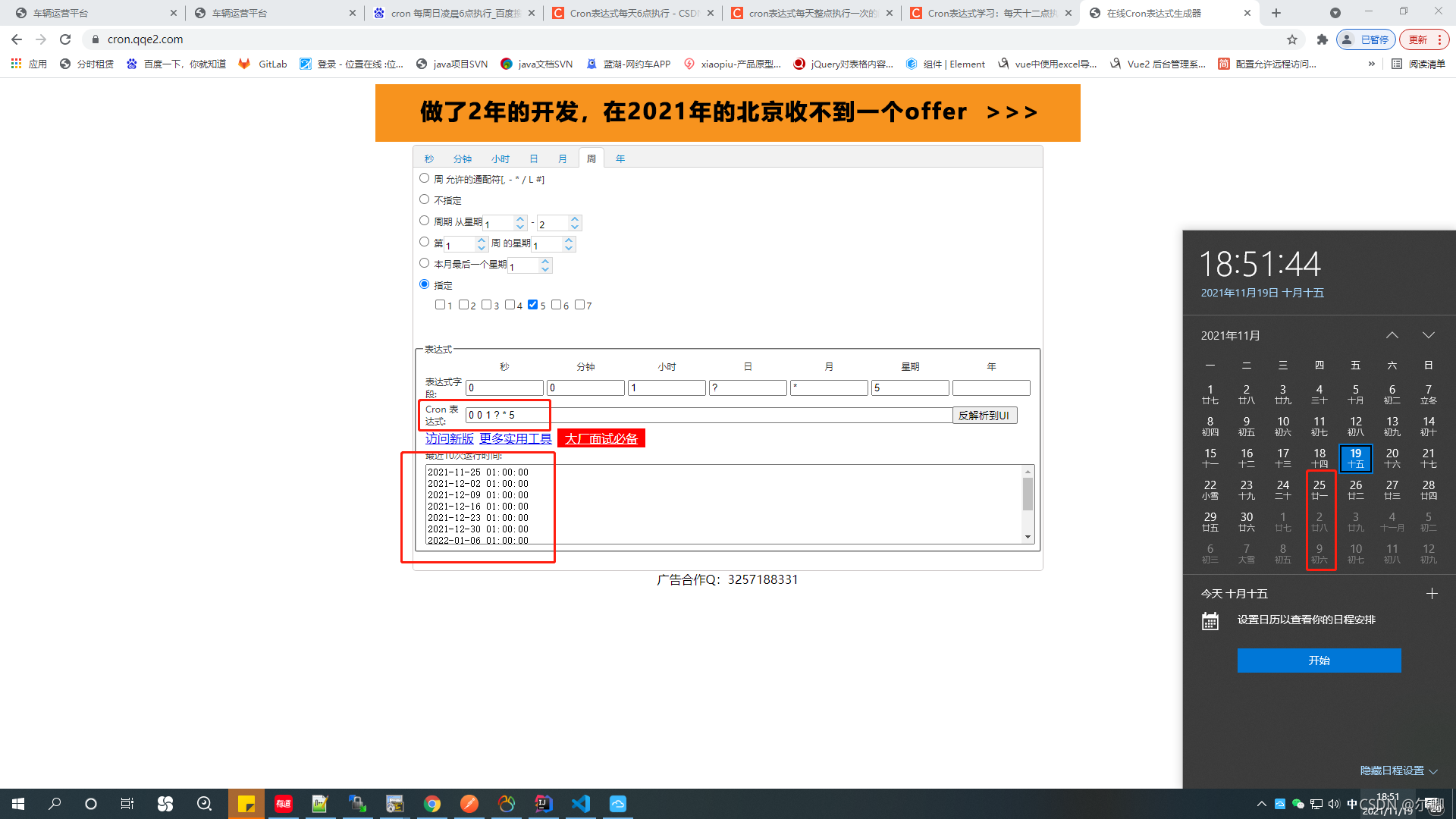Screen dimensions: 1456x819
Task: Click the 反解析到UI button
Action: pyautogui.click(x=984, y=415)
